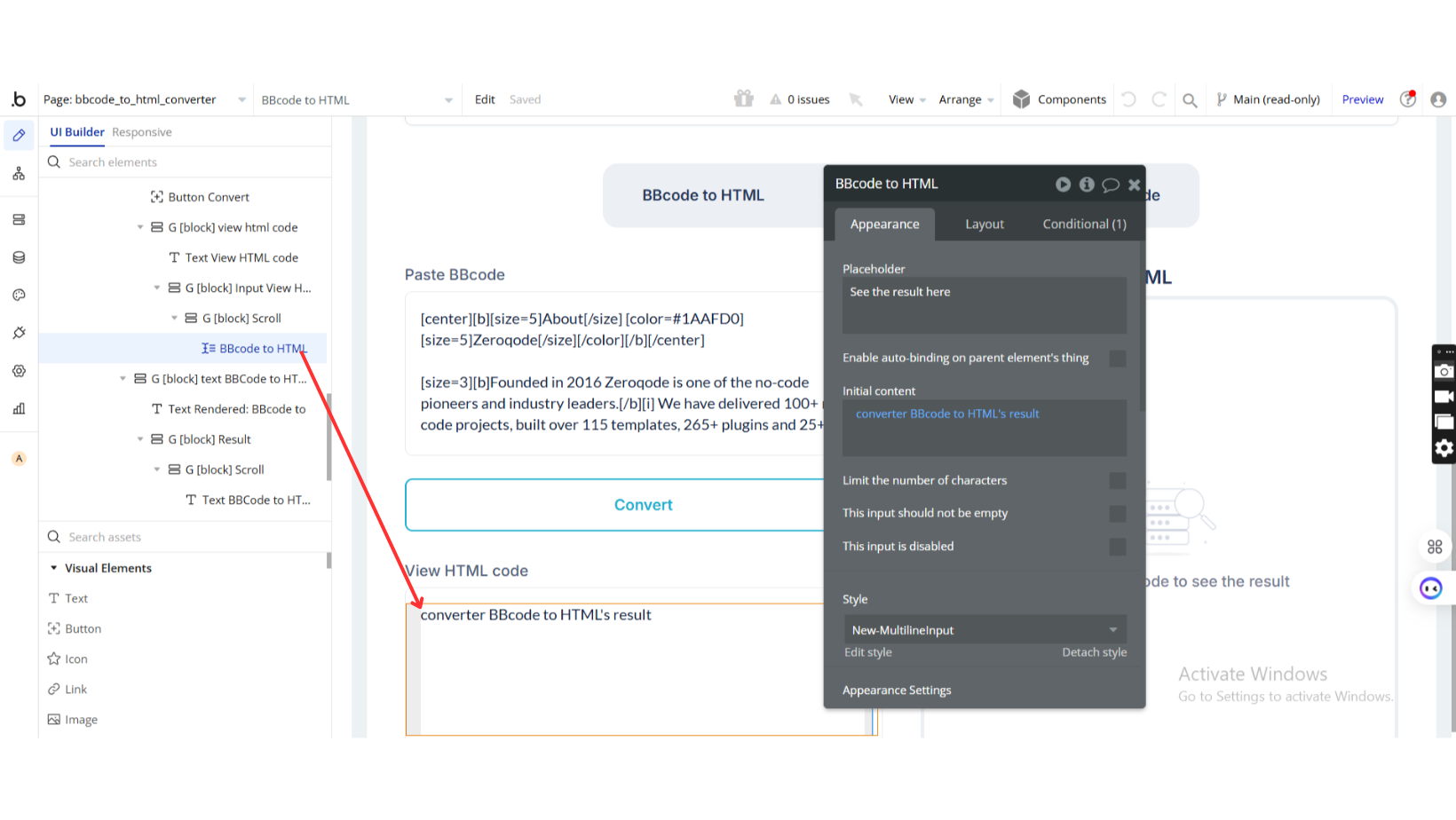Image resolution: width=1456 pixels, height=820 pixels.
Task: Open the user account avatar icon
Action: click(1438, 99)
